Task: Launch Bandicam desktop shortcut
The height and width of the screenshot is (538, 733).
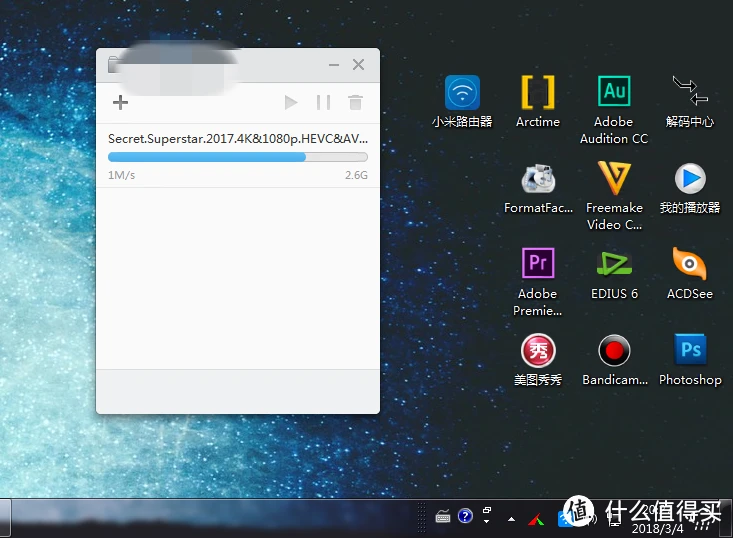Action: [614, 360]
